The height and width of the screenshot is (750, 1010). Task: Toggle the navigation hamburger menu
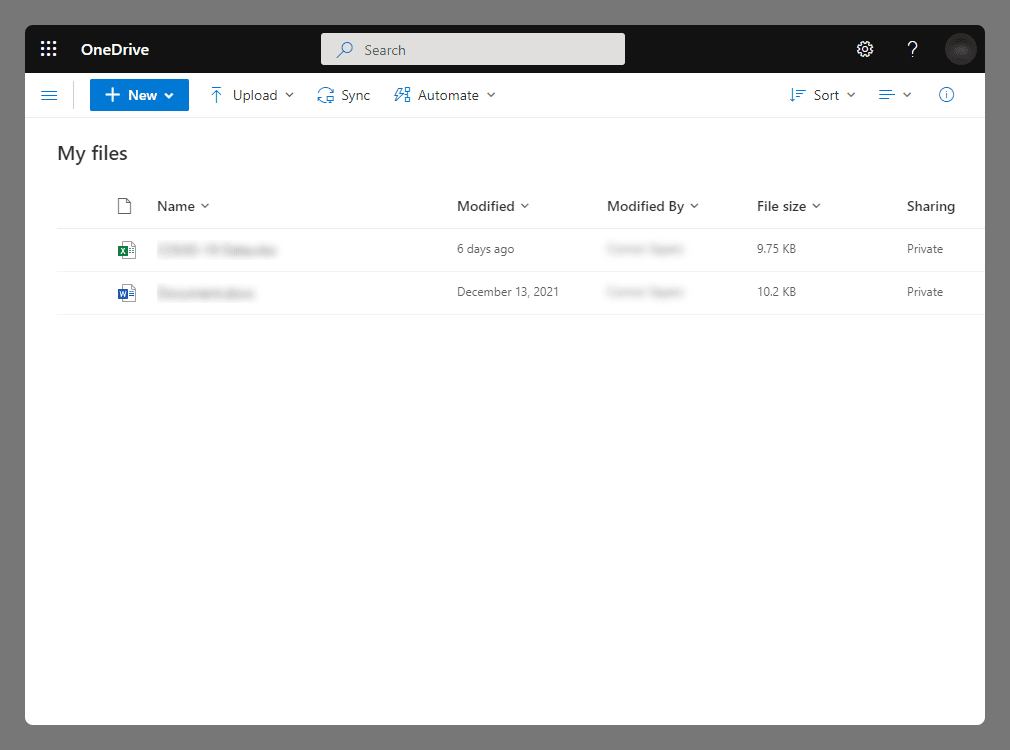(49, 95)
